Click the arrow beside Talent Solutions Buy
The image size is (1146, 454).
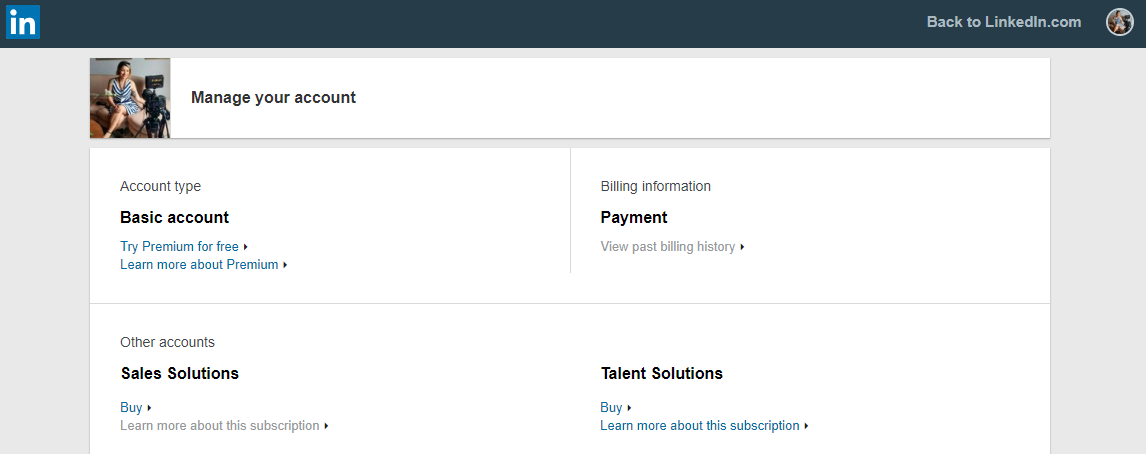click(629, 408)
